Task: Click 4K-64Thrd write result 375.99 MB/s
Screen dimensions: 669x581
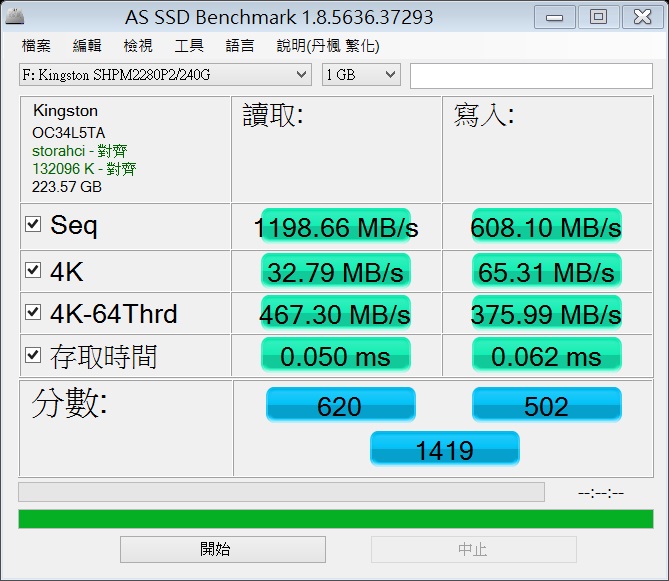Action: [546, 313]
